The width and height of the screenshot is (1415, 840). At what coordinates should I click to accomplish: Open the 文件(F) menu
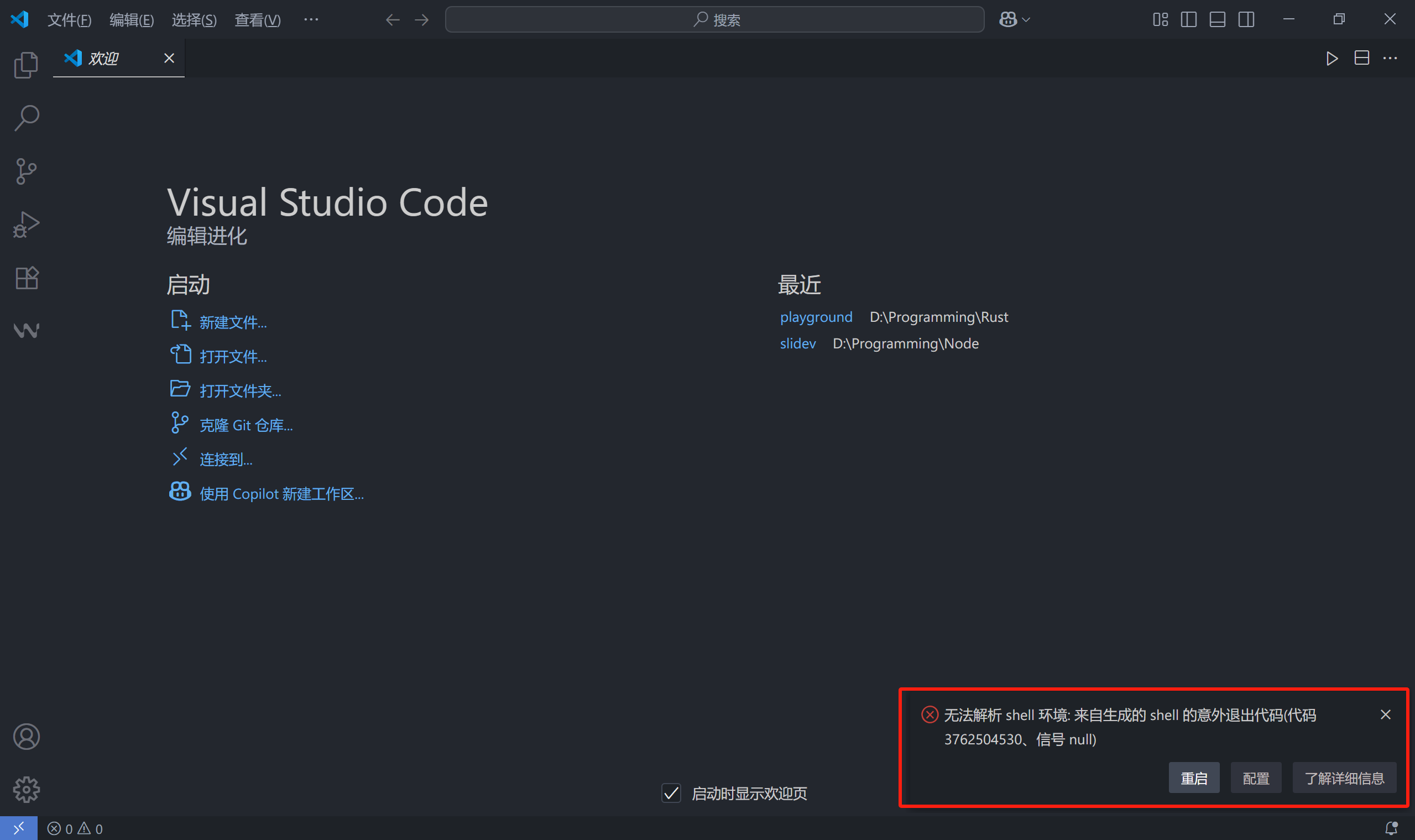coord(69,20)
